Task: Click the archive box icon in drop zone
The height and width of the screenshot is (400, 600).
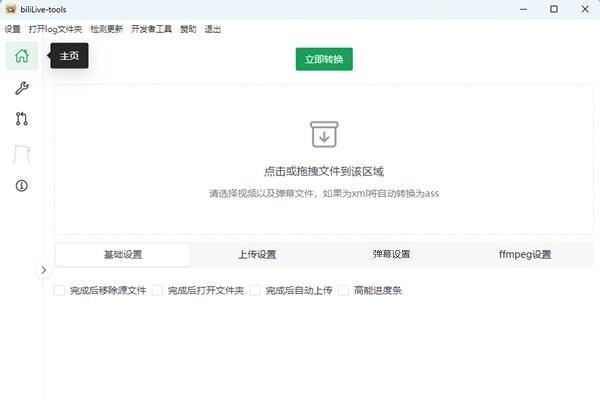Action: coord(323,135)
